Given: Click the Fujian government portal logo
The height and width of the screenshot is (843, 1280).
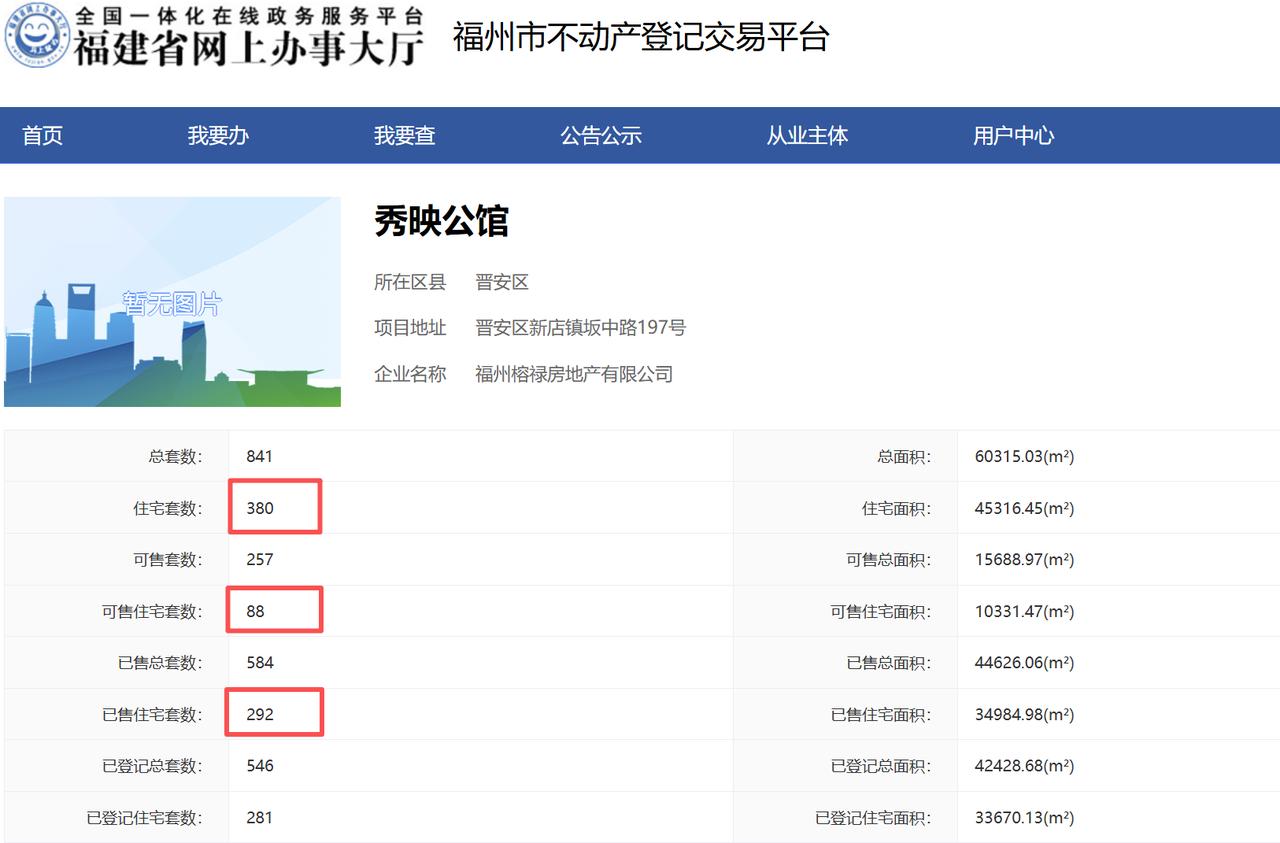Looking at the screenshot, I should click(x=36, y=36).
